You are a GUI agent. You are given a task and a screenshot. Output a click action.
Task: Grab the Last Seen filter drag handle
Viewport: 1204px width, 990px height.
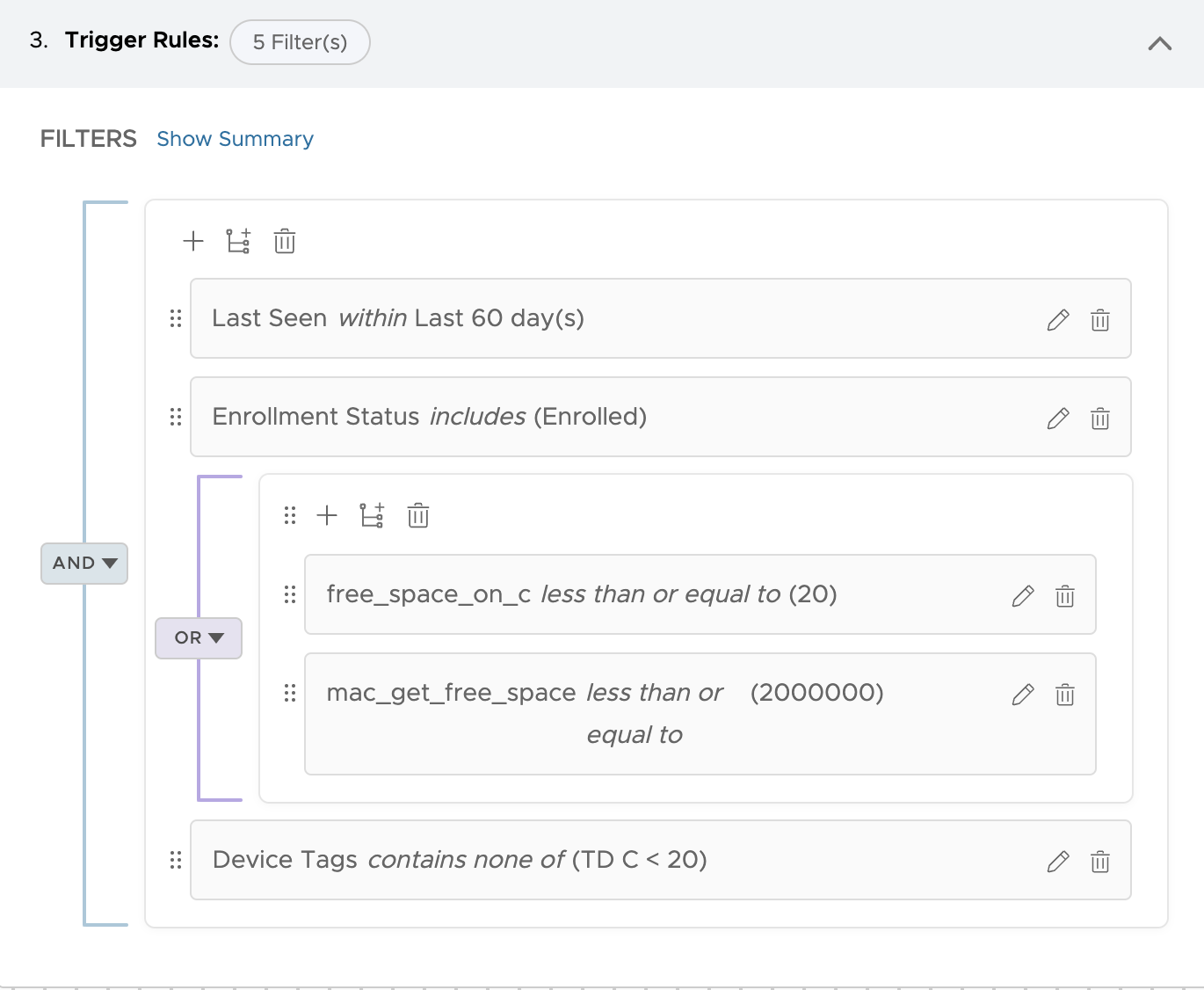pyautogui.click(x=176, y=319)
